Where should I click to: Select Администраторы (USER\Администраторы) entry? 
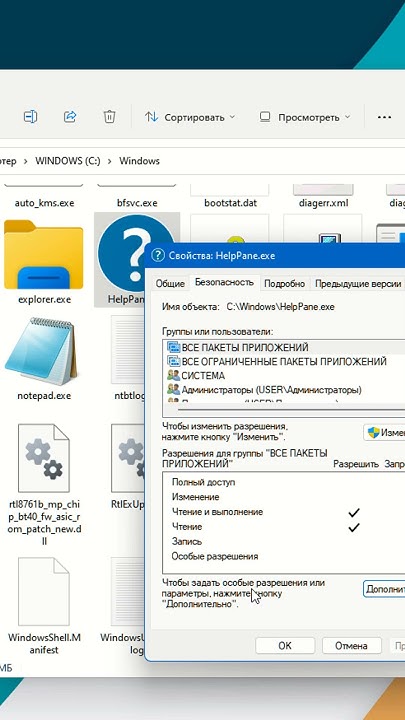tap(284, 390)
